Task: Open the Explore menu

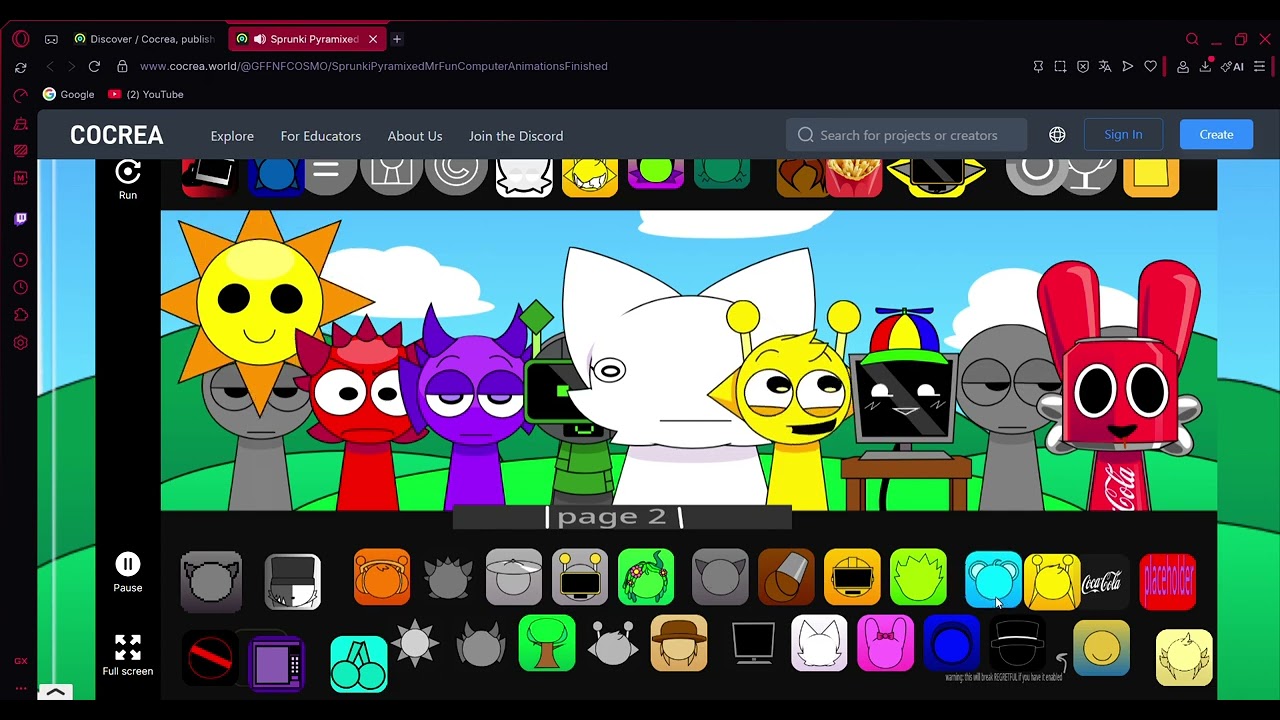Action: [232, 136]
